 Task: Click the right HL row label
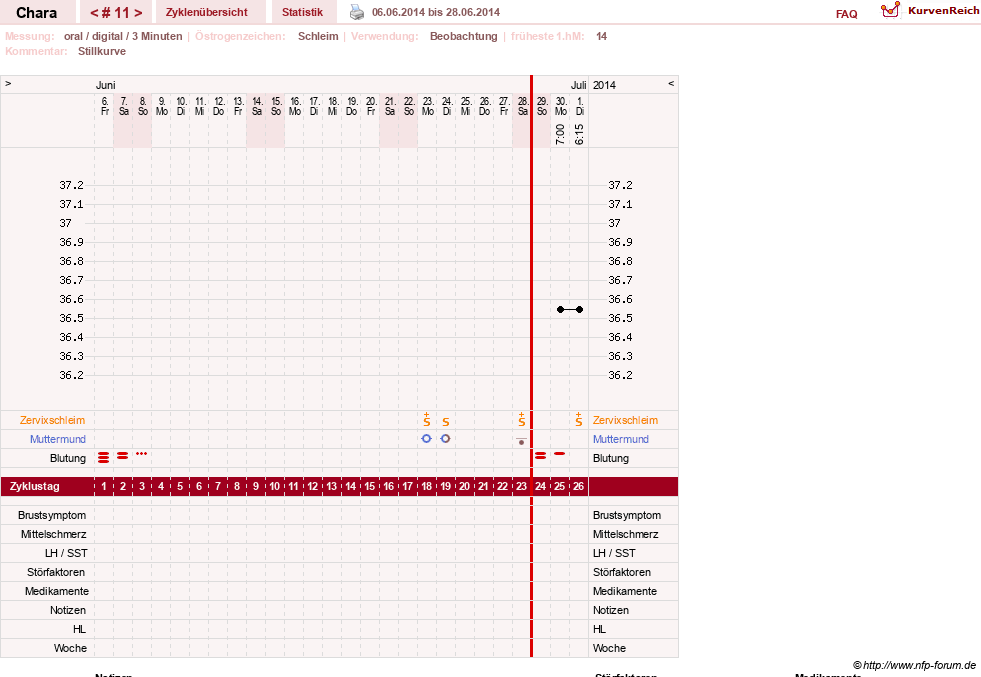point(599,629)
